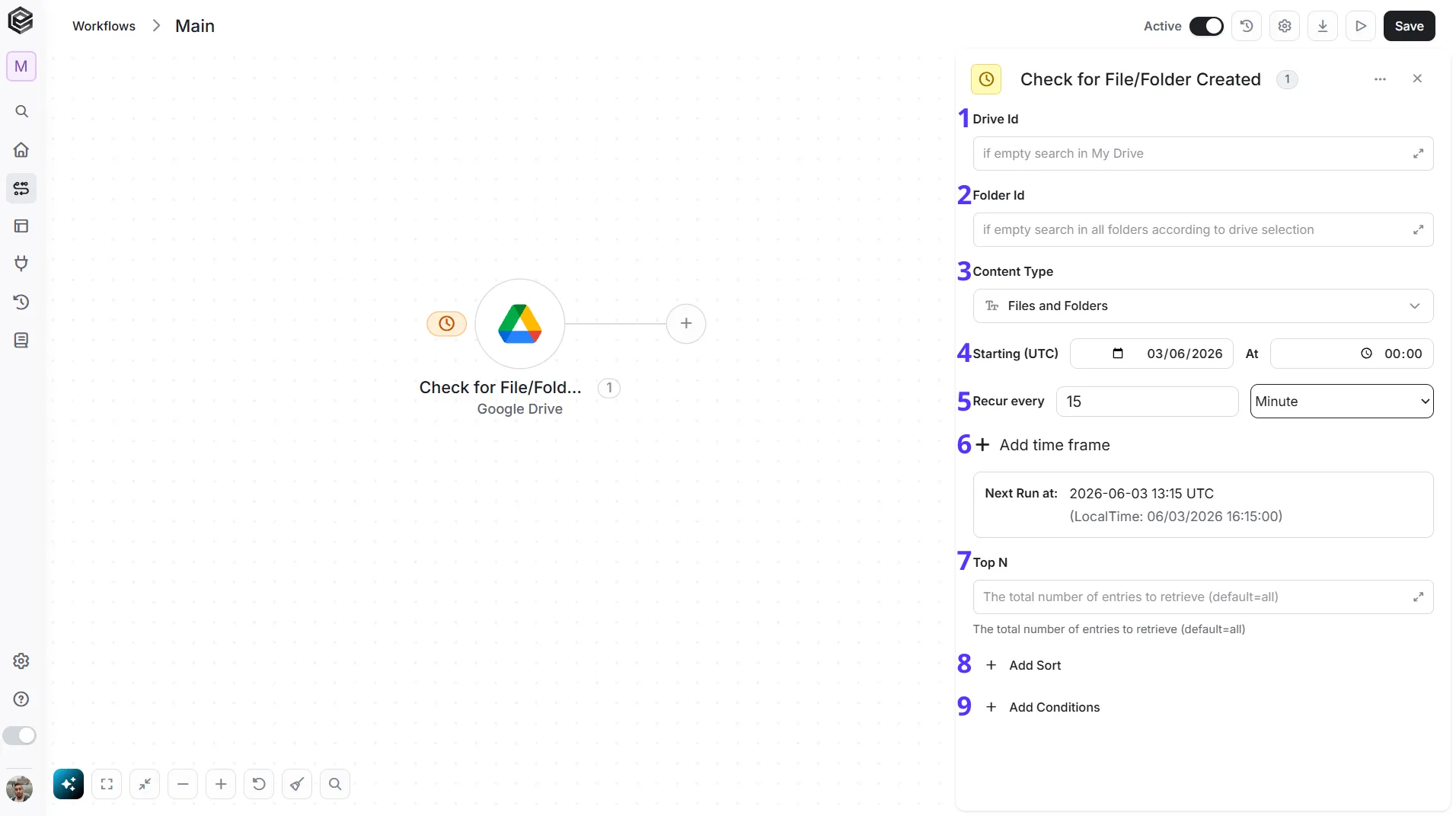Open the Minute recurrence unit dropdown

(1342, 402)
